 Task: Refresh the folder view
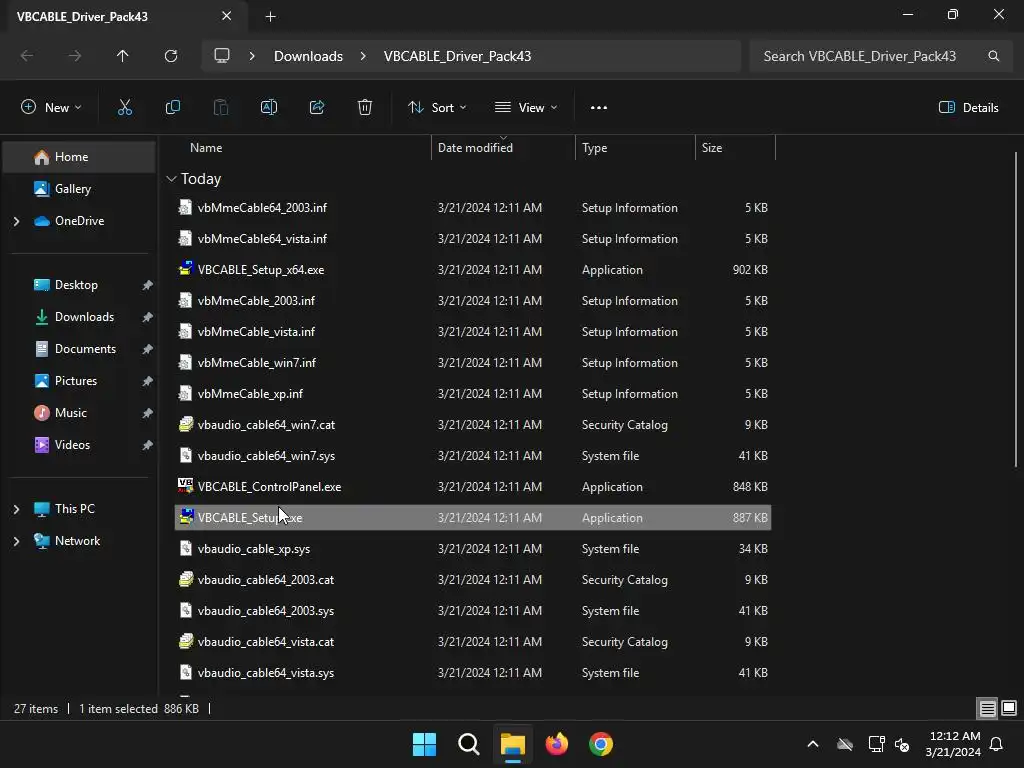point(171,56)
